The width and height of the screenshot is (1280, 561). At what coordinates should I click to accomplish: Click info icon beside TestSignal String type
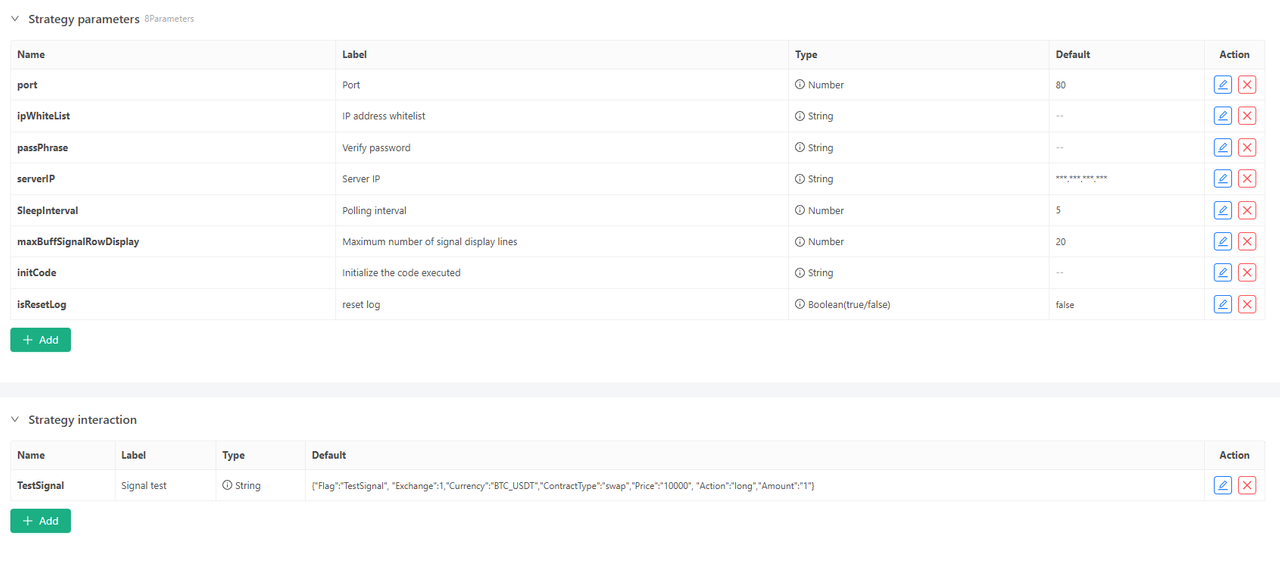[x=227, y=485]
